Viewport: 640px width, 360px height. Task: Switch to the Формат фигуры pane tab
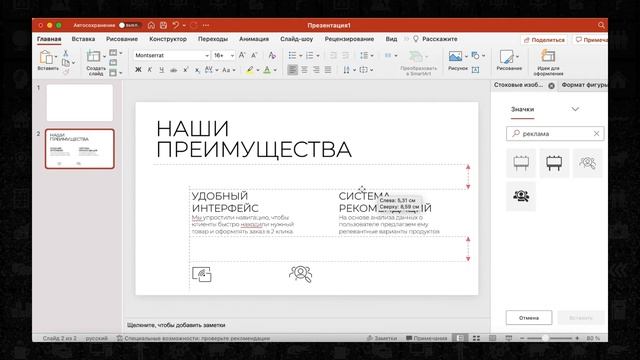(584, 85)
